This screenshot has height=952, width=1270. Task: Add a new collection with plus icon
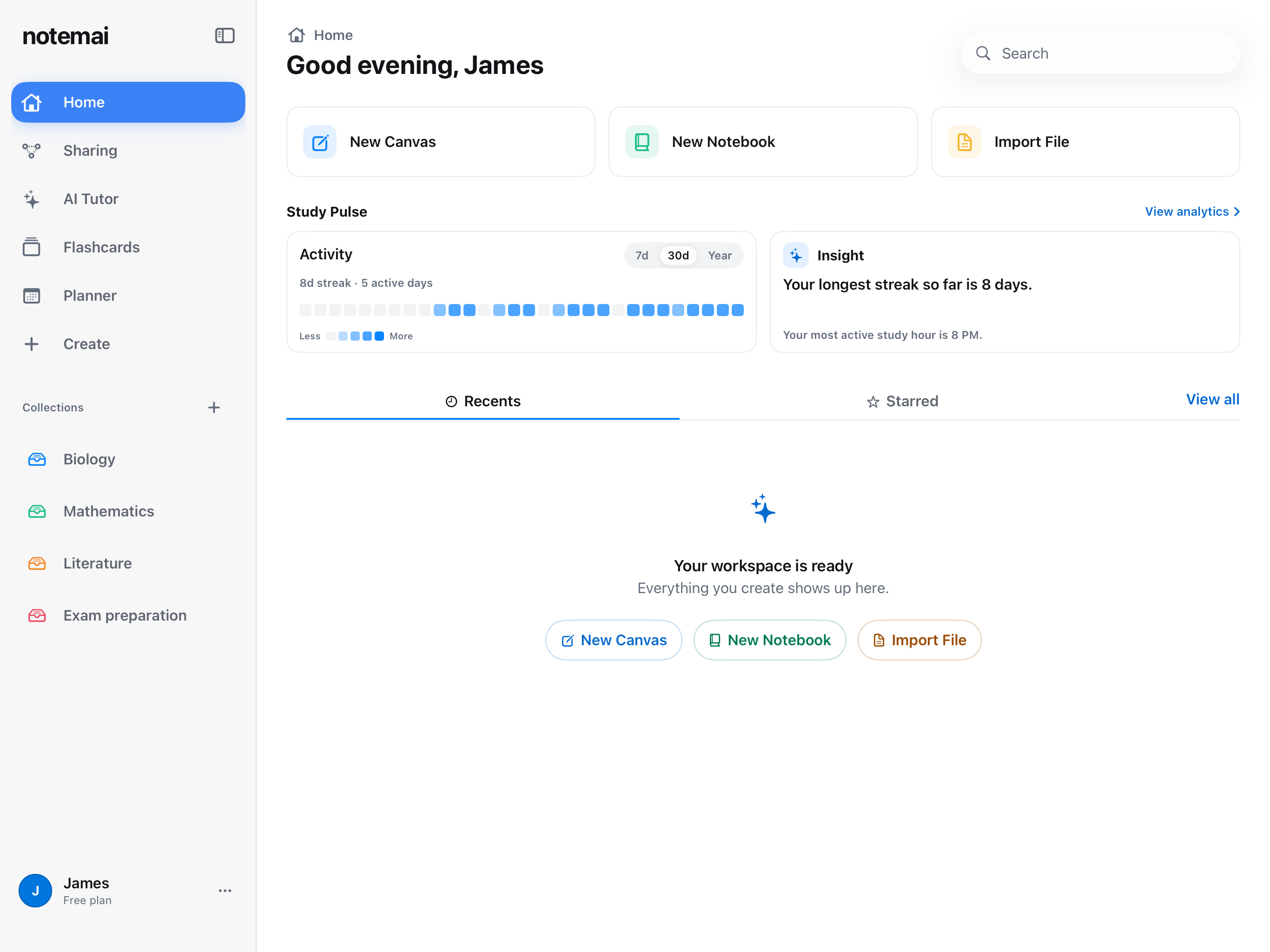pos(213,408)
